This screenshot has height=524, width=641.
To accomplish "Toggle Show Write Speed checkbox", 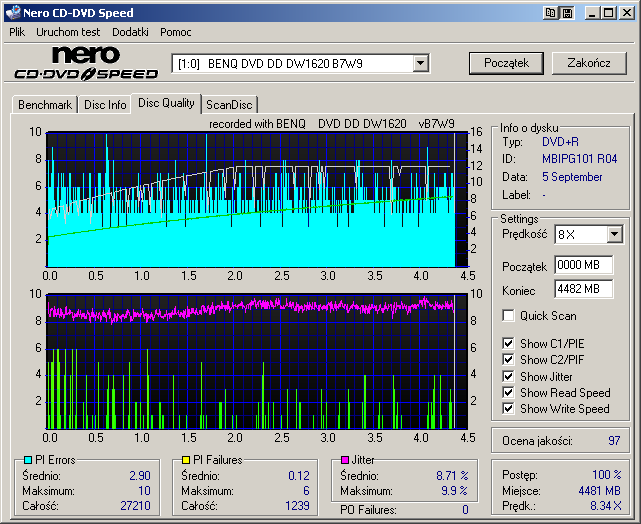I will tap(508, 409).
